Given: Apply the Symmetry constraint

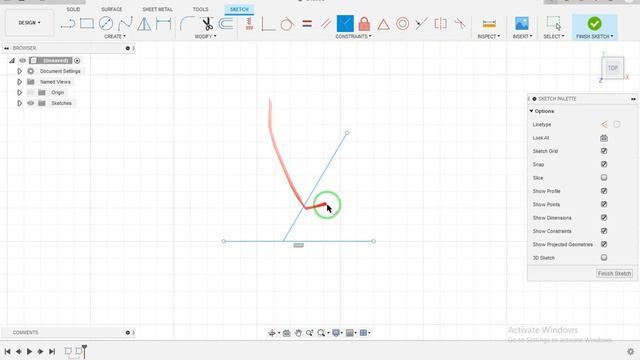Looking at the screenshot, I should pos(440,24).
